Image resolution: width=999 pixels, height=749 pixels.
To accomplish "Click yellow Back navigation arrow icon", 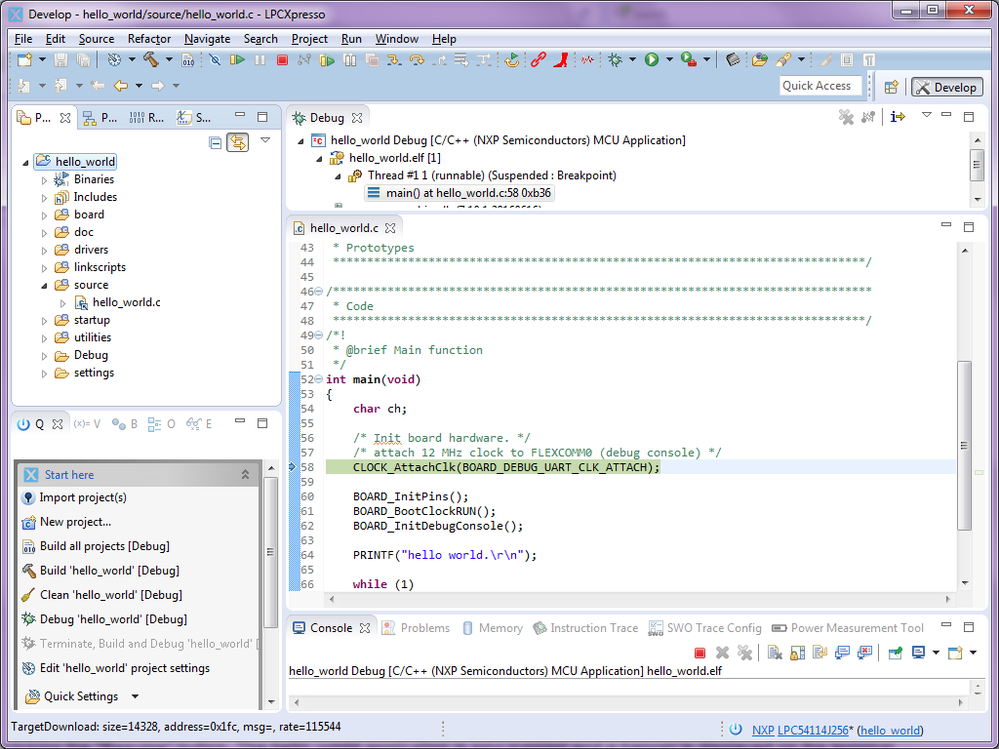I will coord(120,85).
